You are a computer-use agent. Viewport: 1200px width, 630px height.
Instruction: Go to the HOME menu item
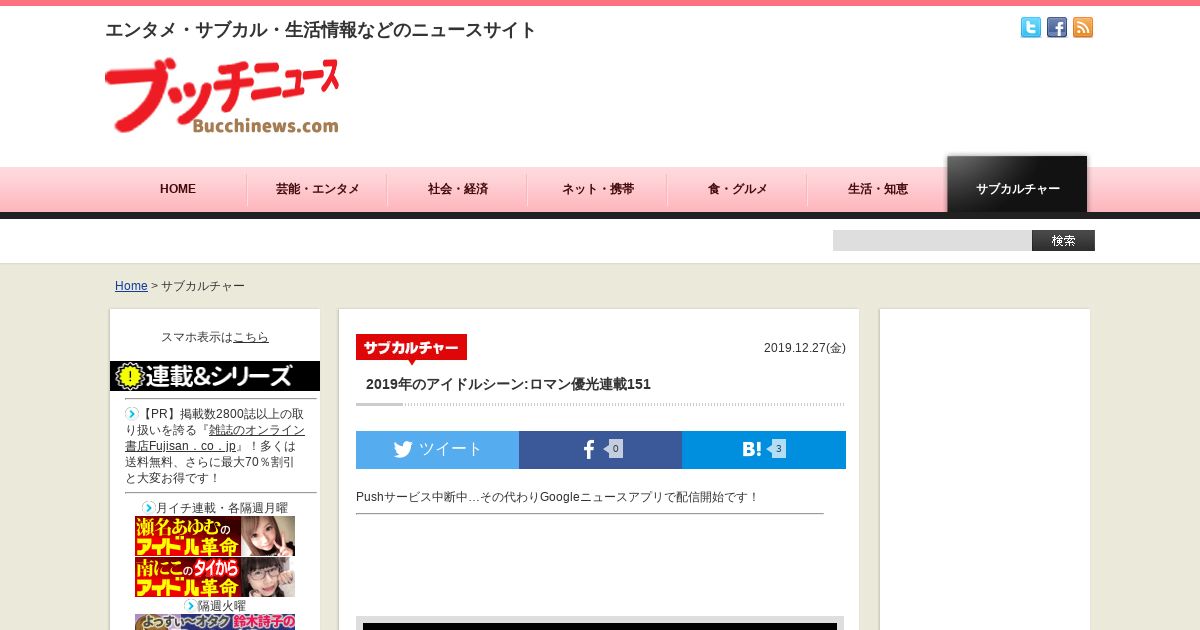click(x=178, y=189)
